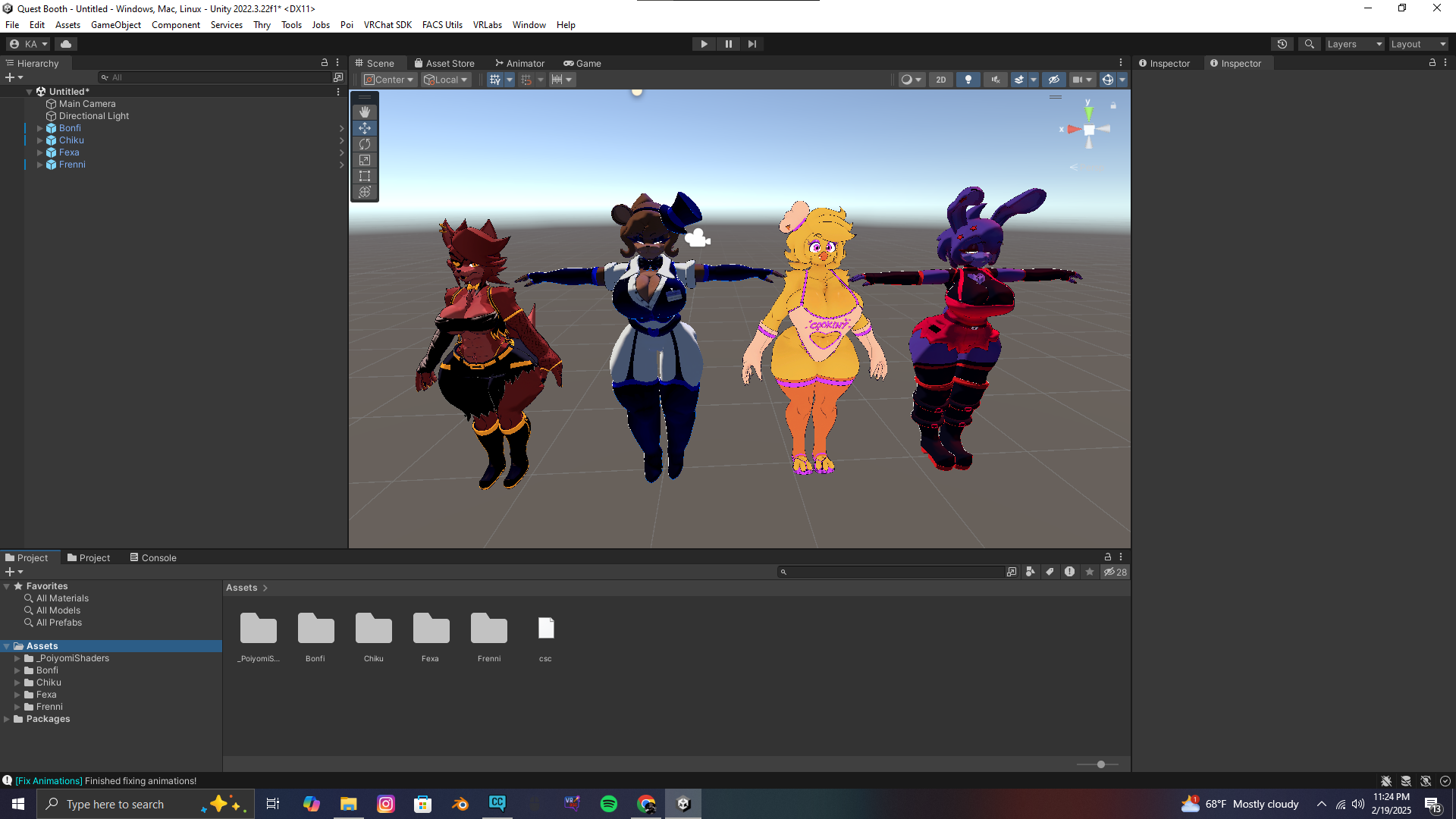Open Unity cloud services icon
This screenshot has height=819, width=1456.
[66, 44]
